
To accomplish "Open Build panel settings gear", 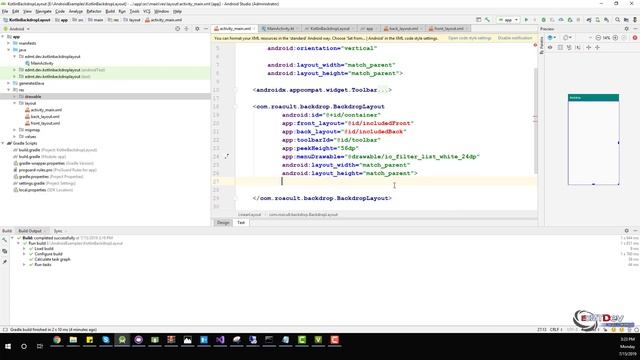I will coord(627,231).
